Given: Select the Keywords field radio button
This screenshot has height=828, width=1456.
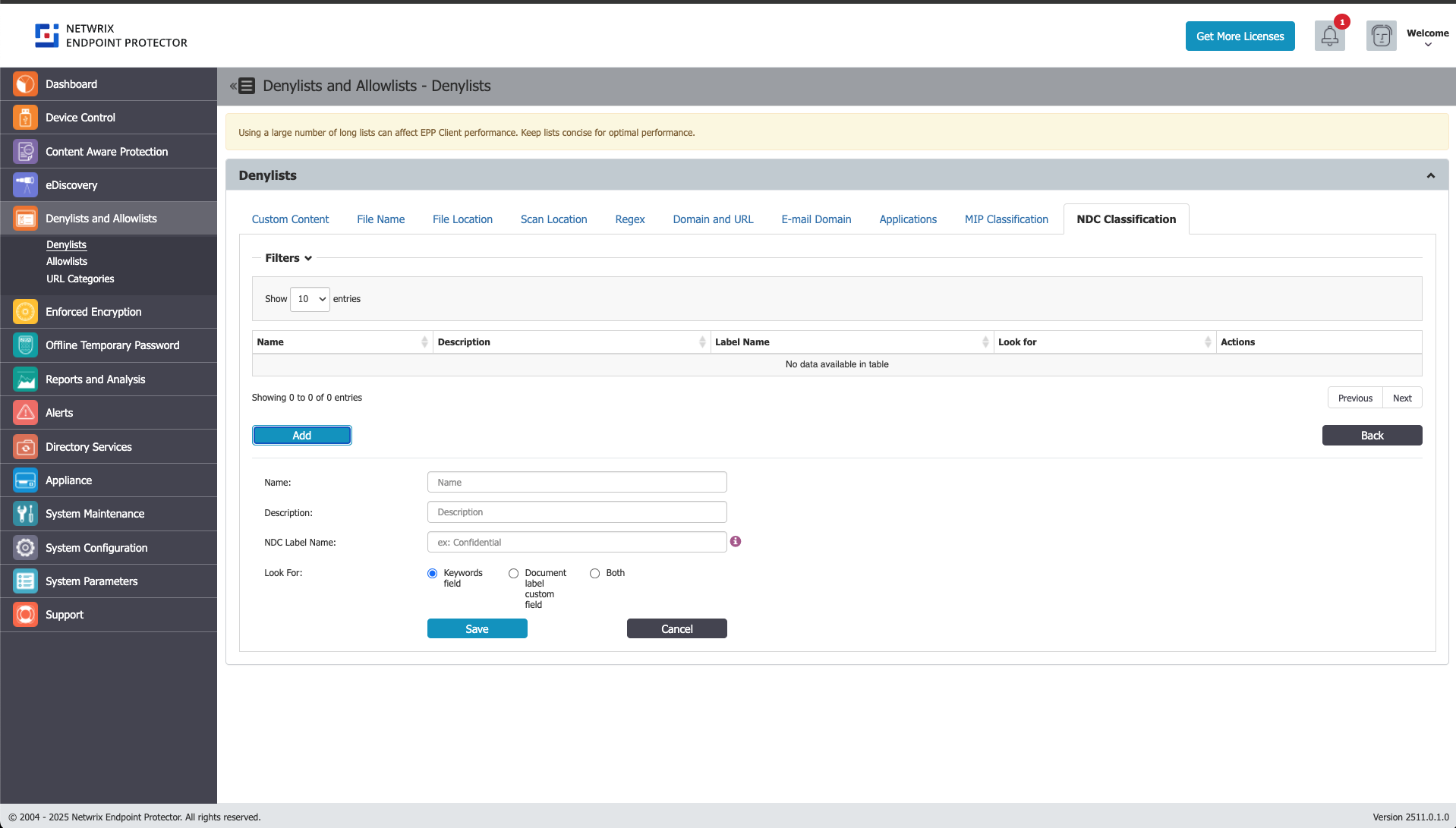Looking at the screenshot, I should click(x=432, y=573).
